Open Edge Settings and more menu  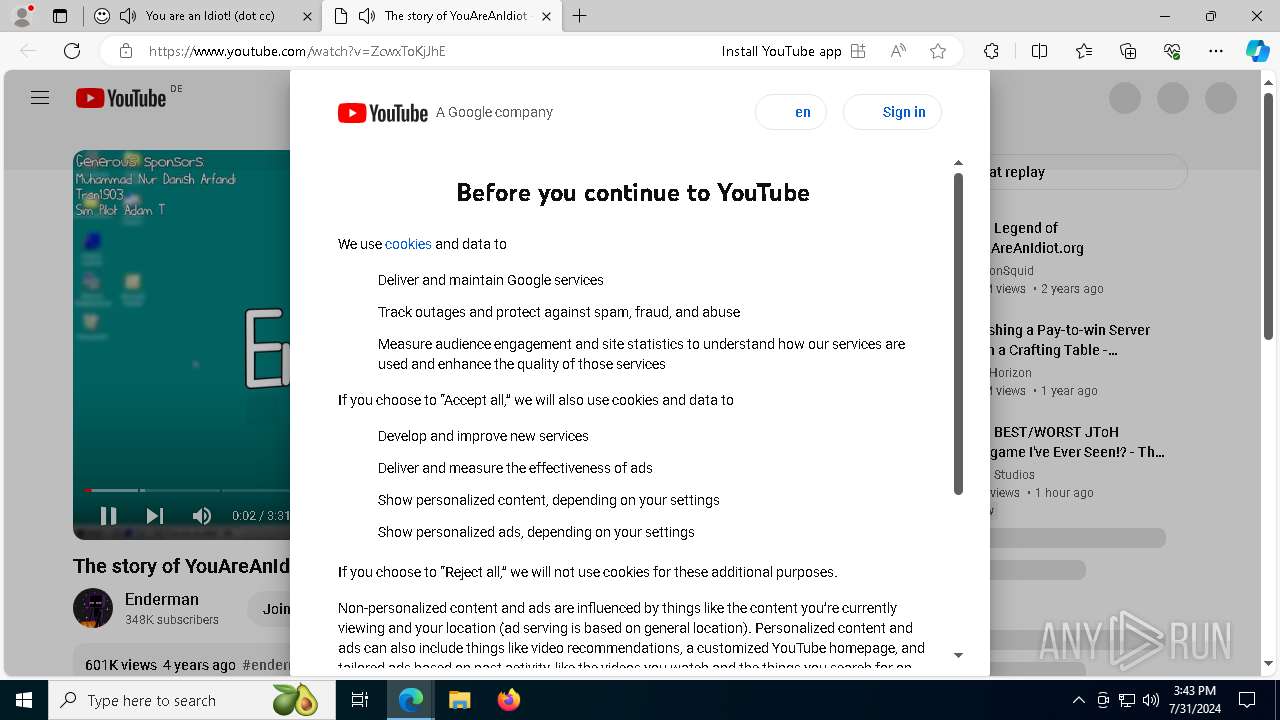click(1216, 51)
